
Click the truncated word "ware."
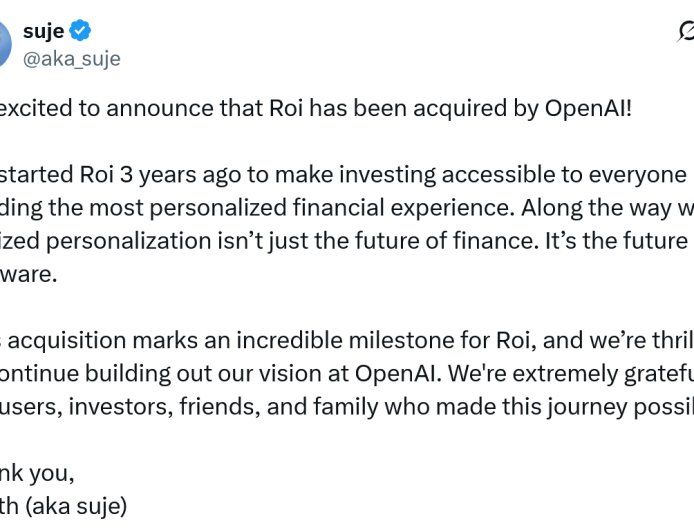click(31, 274)
